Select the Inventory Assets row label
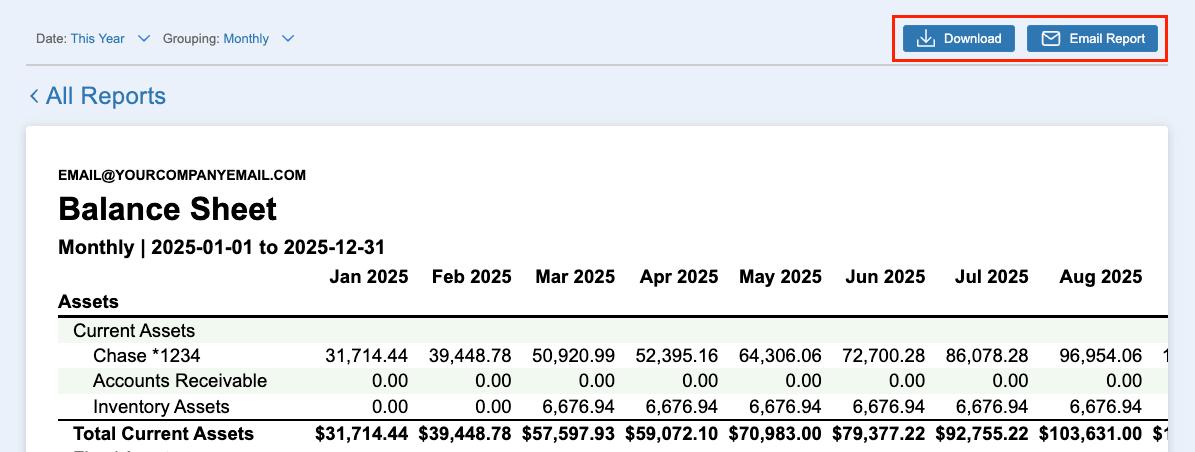 [x=161, y=407]
